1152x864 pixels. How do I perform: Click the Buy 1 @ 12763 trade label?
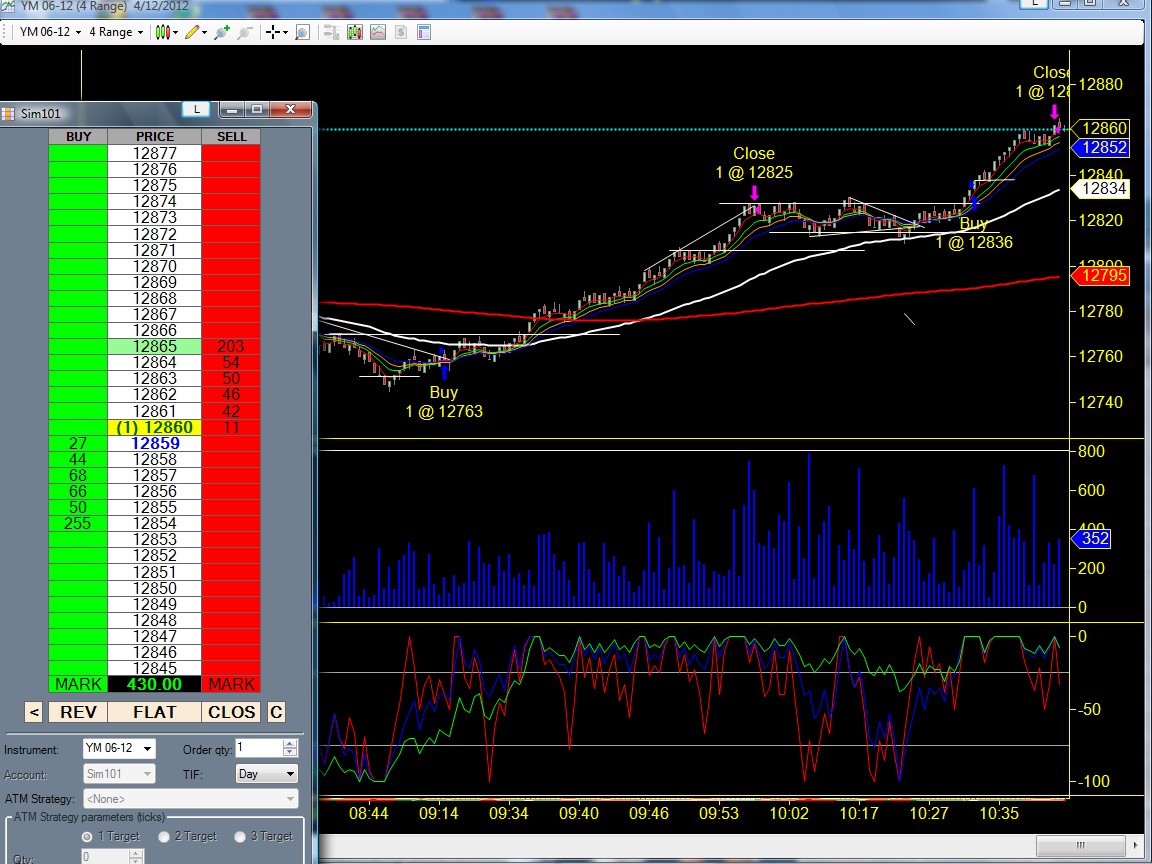pyautogui.click(x=444, y=402)
